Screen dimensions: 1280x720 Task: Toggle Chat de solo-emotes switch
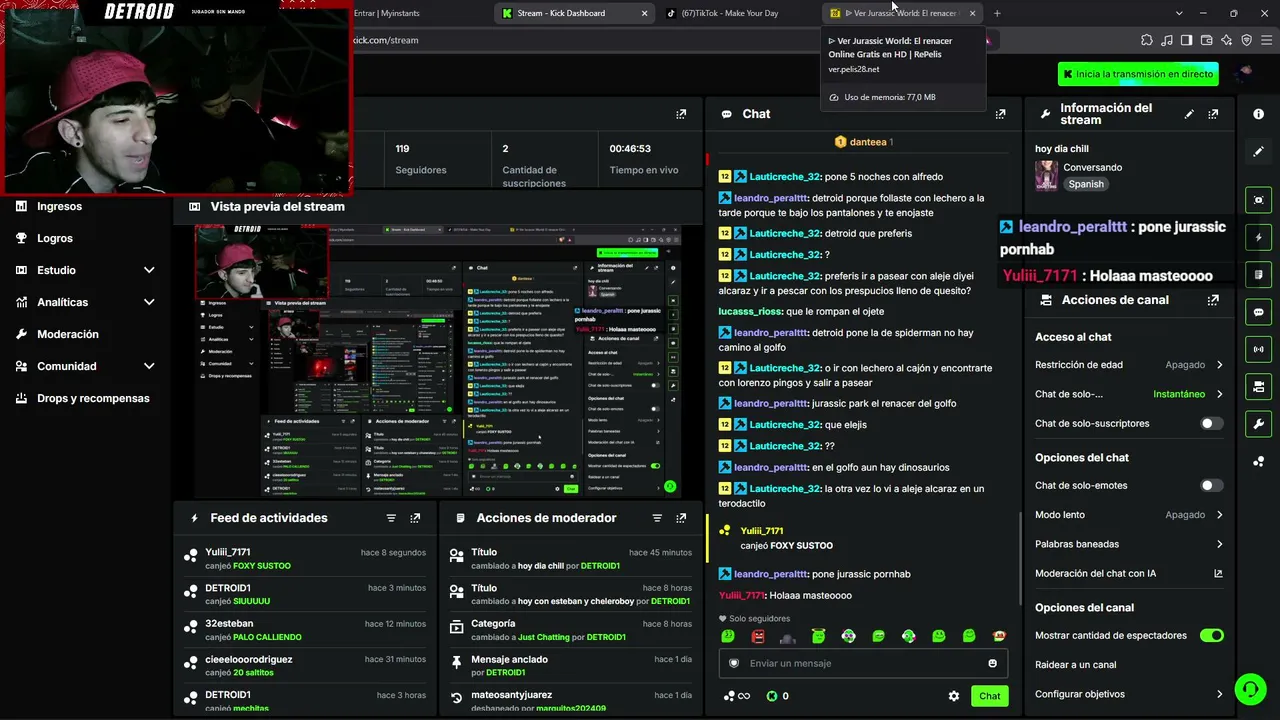click(1211, 485)
